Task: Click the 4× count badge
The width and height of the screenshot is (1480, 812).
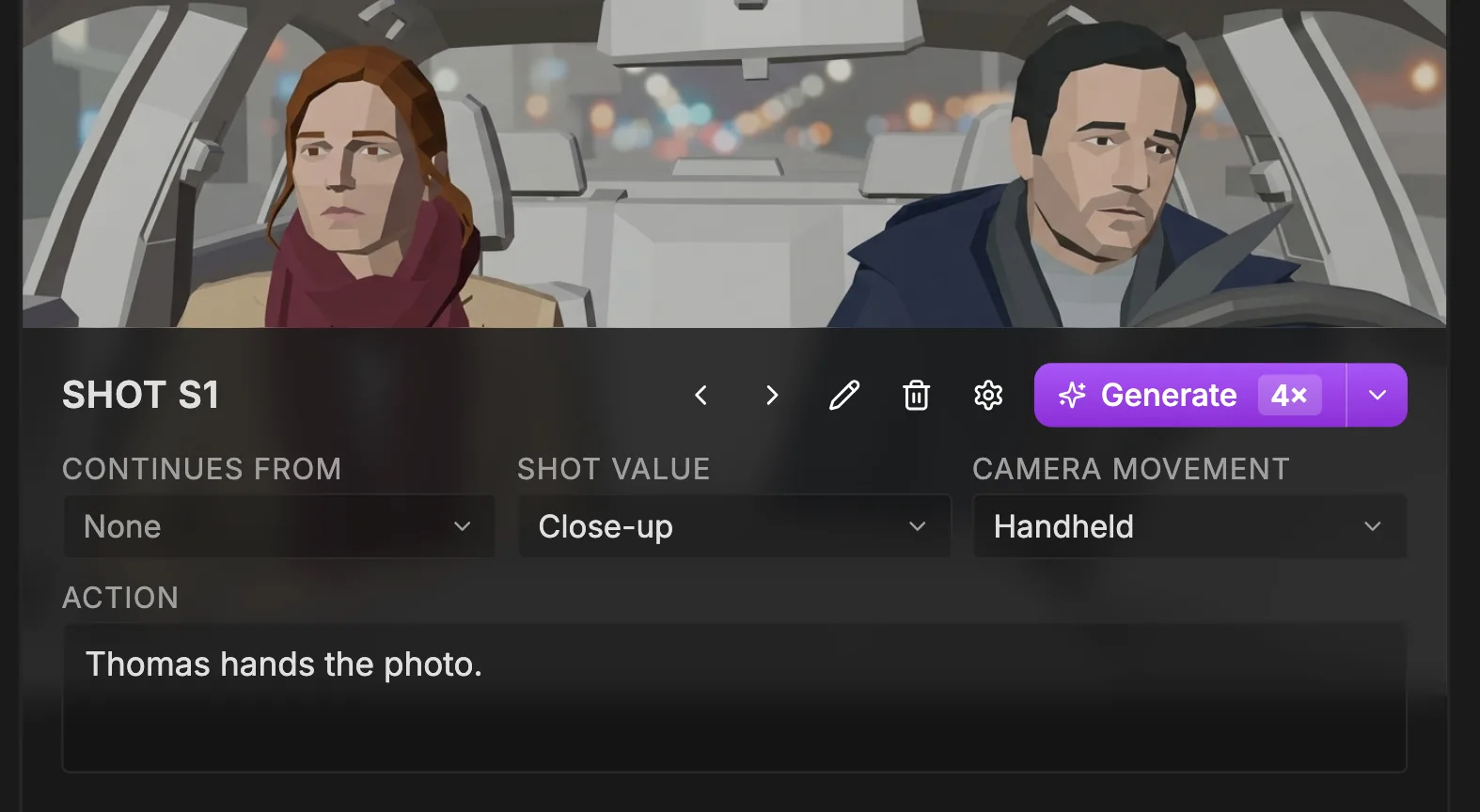Action: [1290, 395]
